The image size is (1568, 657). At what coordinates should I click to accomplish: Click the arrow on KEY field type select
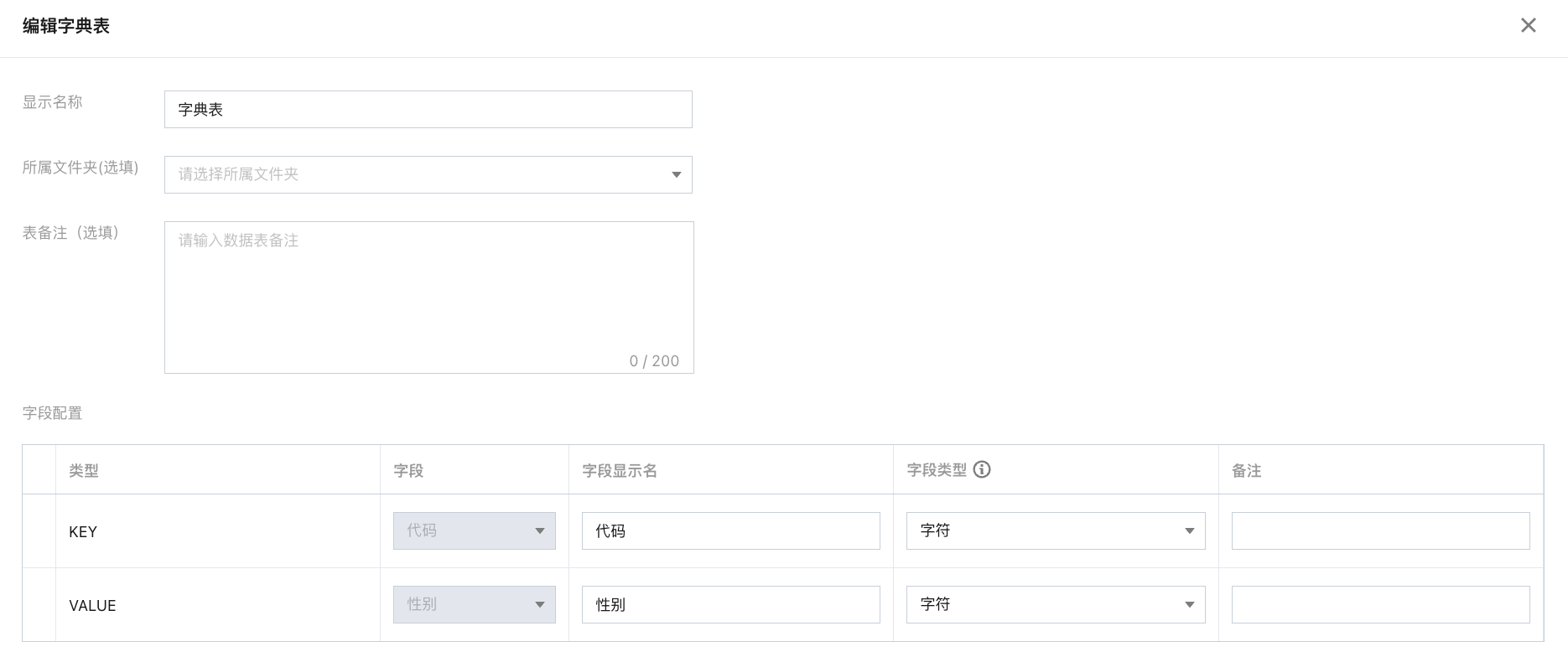click(1189, 531)
